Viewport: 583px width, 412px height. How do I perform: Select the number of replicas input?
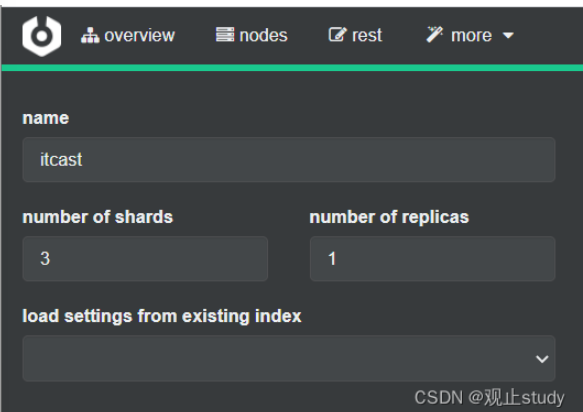click(x=432, y=259)
